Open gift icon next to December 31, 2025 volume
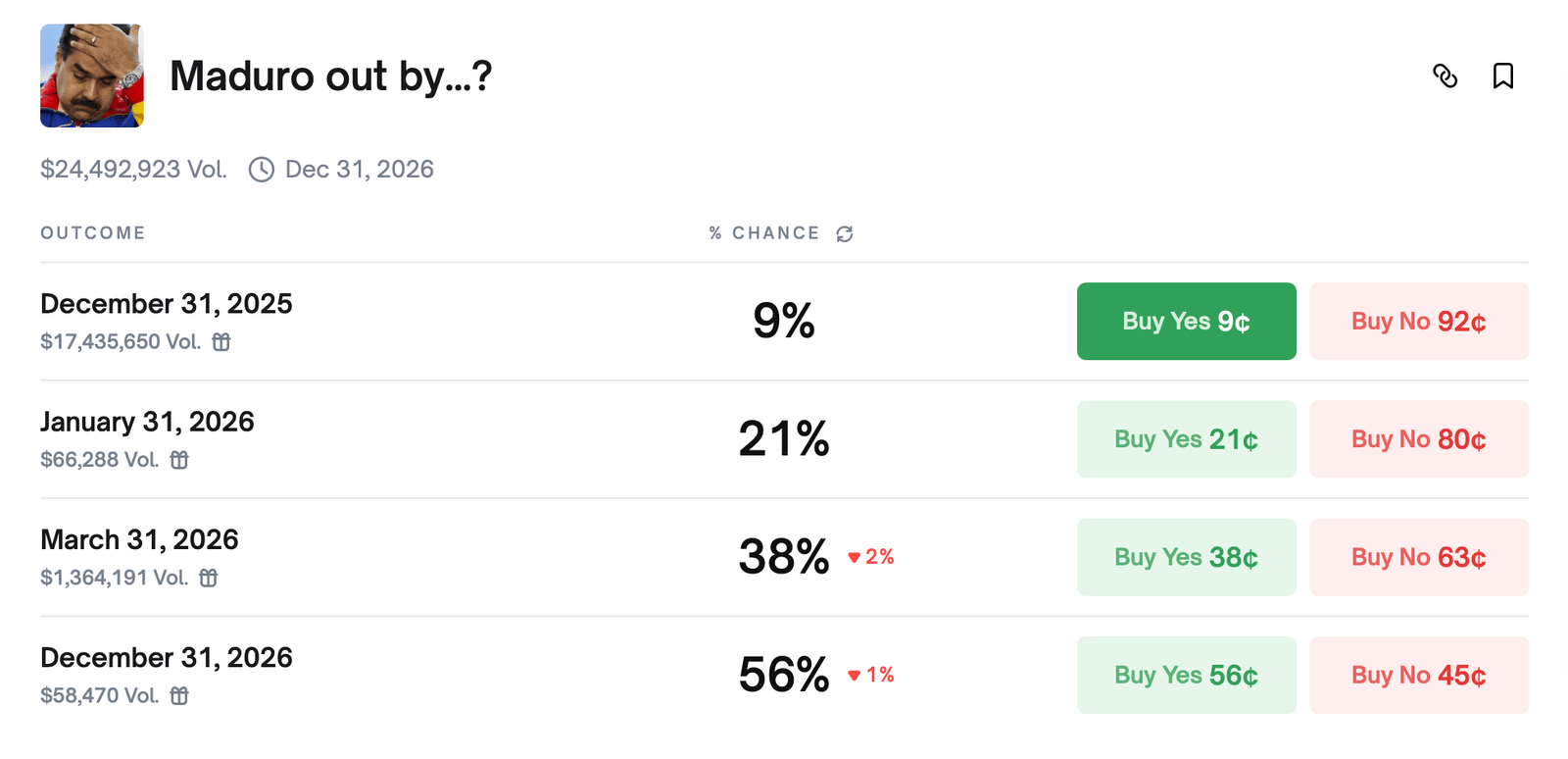This screenshot has width=1568, height=759. pyautogui.click(x=220, y=342)
